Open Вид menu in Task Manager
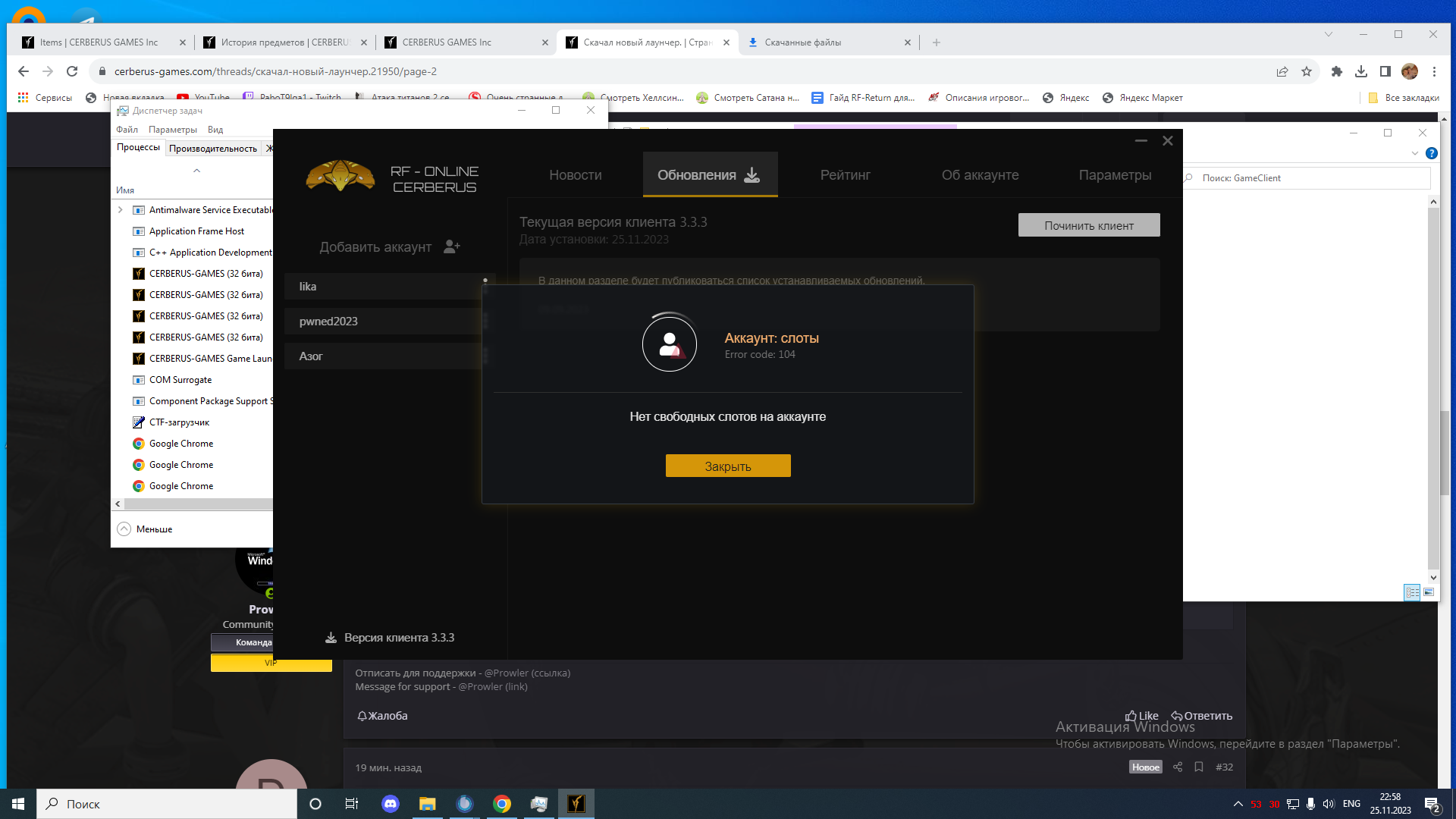The height and width of the screenshot is (819, 1456). (x=215, y=130)
